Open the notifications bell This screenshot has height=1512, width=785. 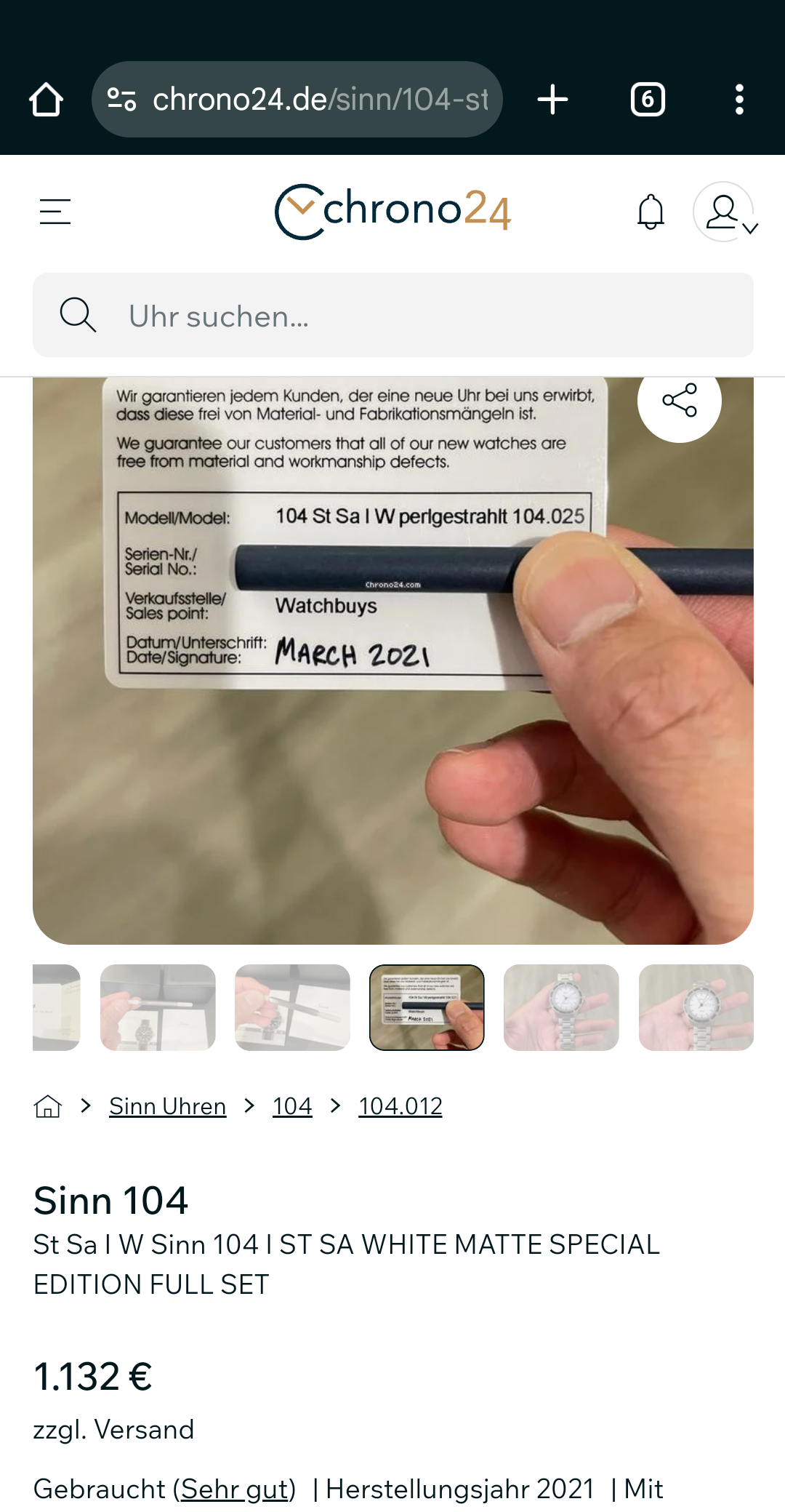651,212
